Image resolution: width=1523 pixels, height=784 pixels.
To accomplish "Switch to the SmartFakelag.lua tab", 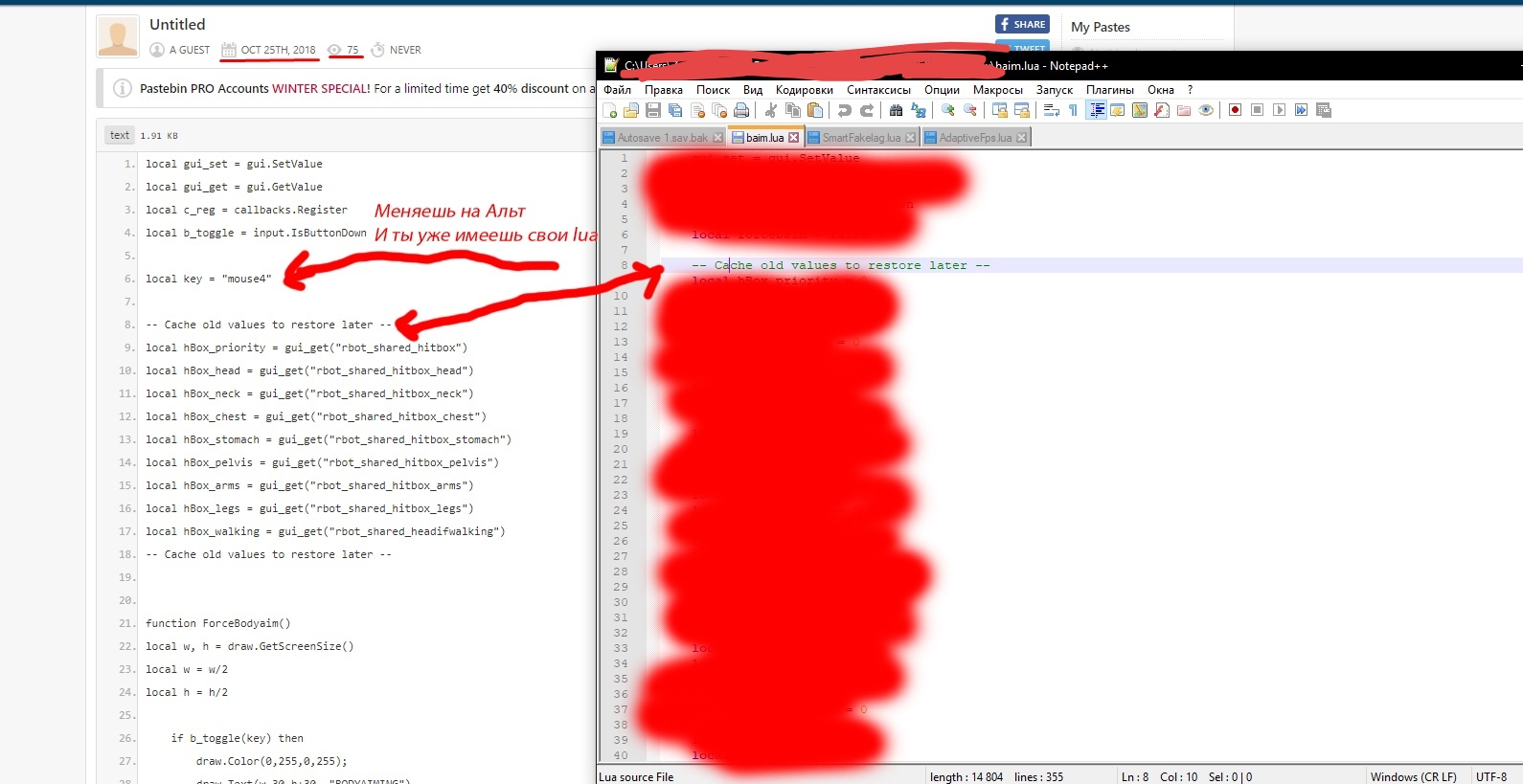I will coord(861,138).
